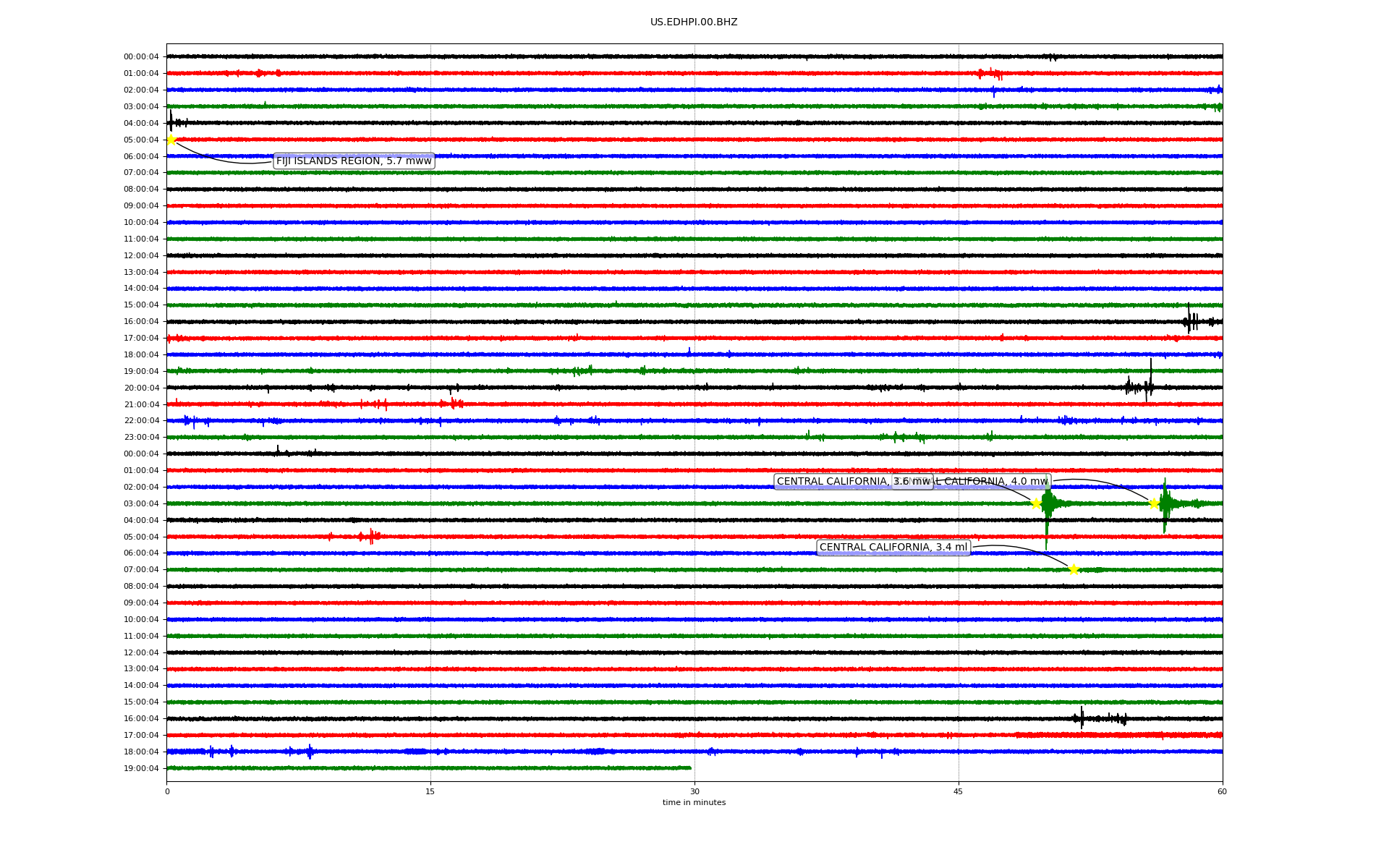Click the yellow star marking the Fiji event
Screen dimensions: 1389x868
(171, 140)
